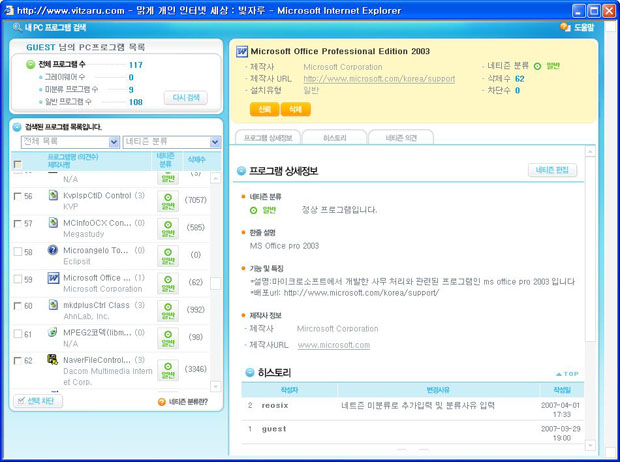The width and height of the screenshot is (620, 462).
Task: Click 일반 classification badge for Microangelo
Action: (x=168, y=256)
